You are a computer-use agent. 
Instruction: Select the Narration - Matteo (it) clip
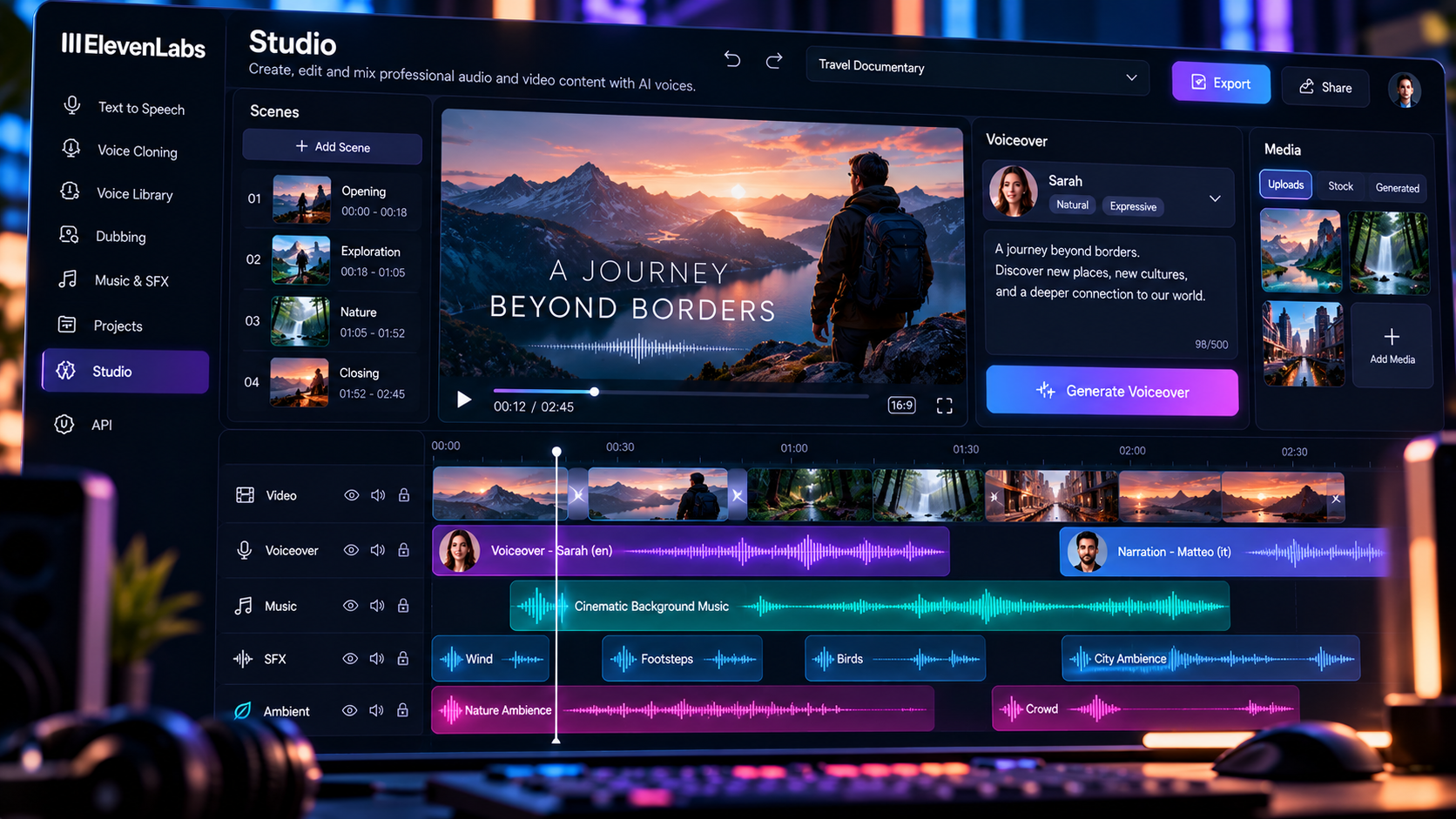1223,552
